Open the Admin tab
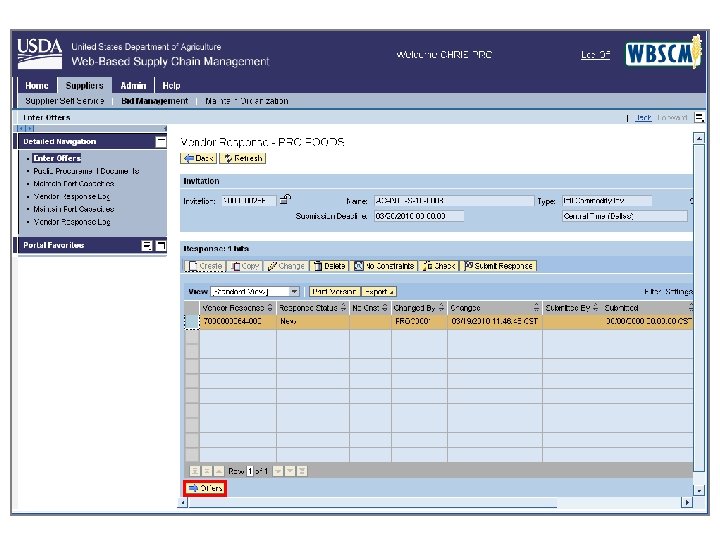Viewport: 720px width, 540px height. point(133,85)
